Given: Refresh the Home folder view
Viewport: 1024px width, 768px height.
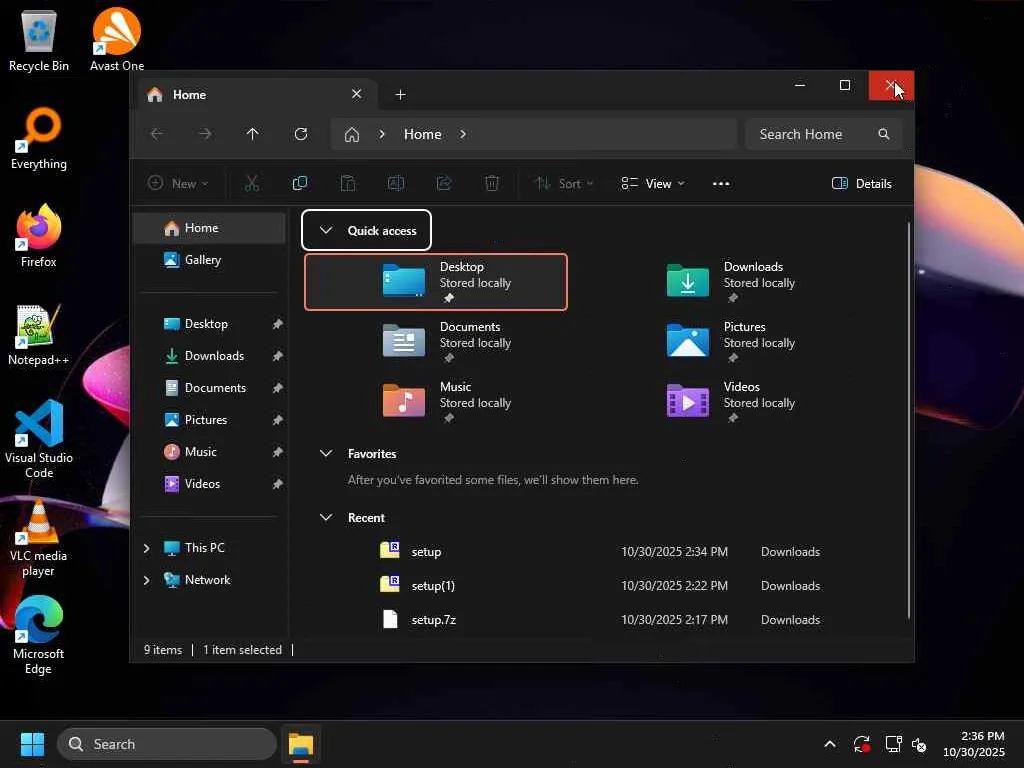Looking at the screenshot, I should 301,134.
